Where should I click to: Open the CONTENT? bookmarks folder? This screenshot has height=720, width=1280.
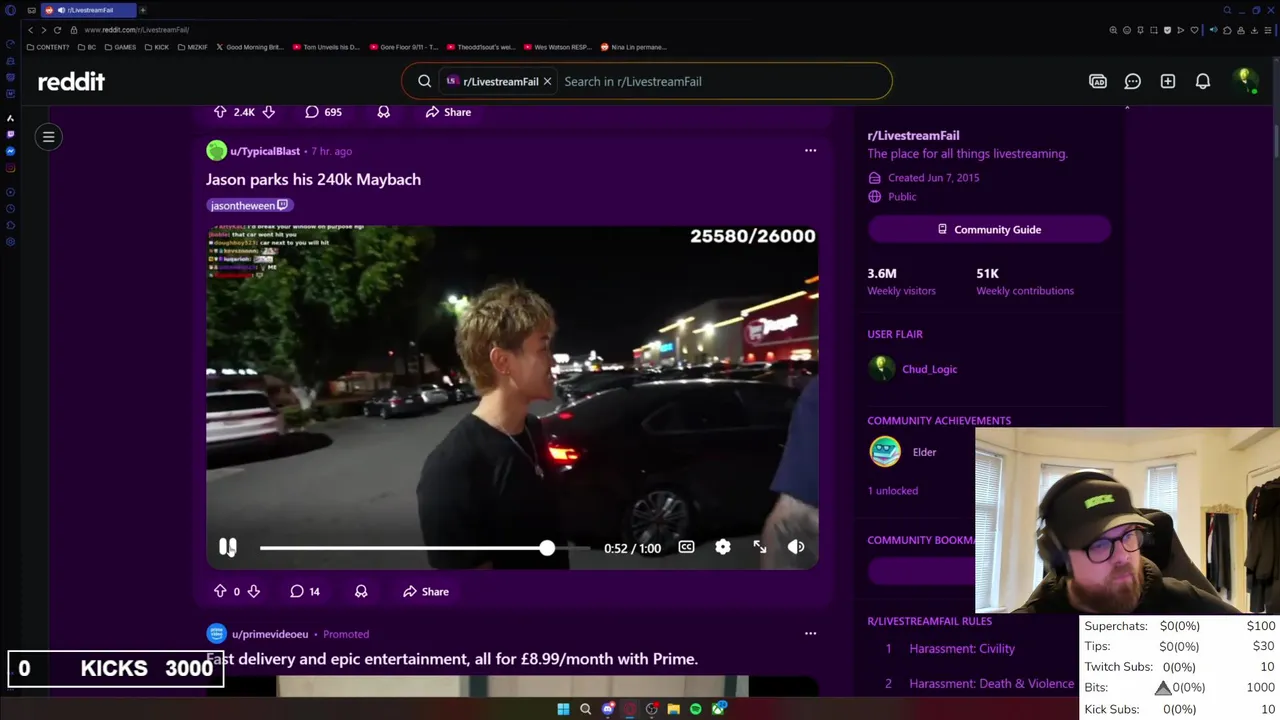pyautogui.click(x=48, y=47)
